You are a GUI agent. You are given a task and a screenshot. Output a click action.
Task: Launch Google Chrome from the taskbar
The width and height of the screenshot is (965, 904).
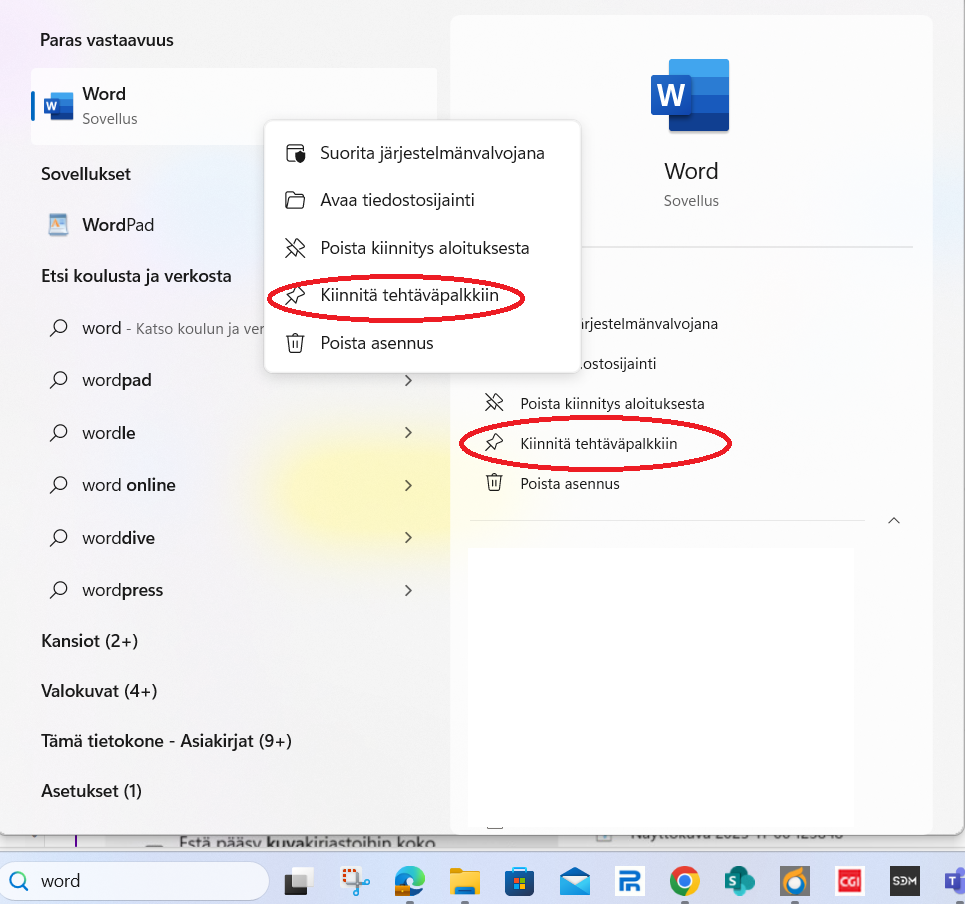(x=685, y=881)
